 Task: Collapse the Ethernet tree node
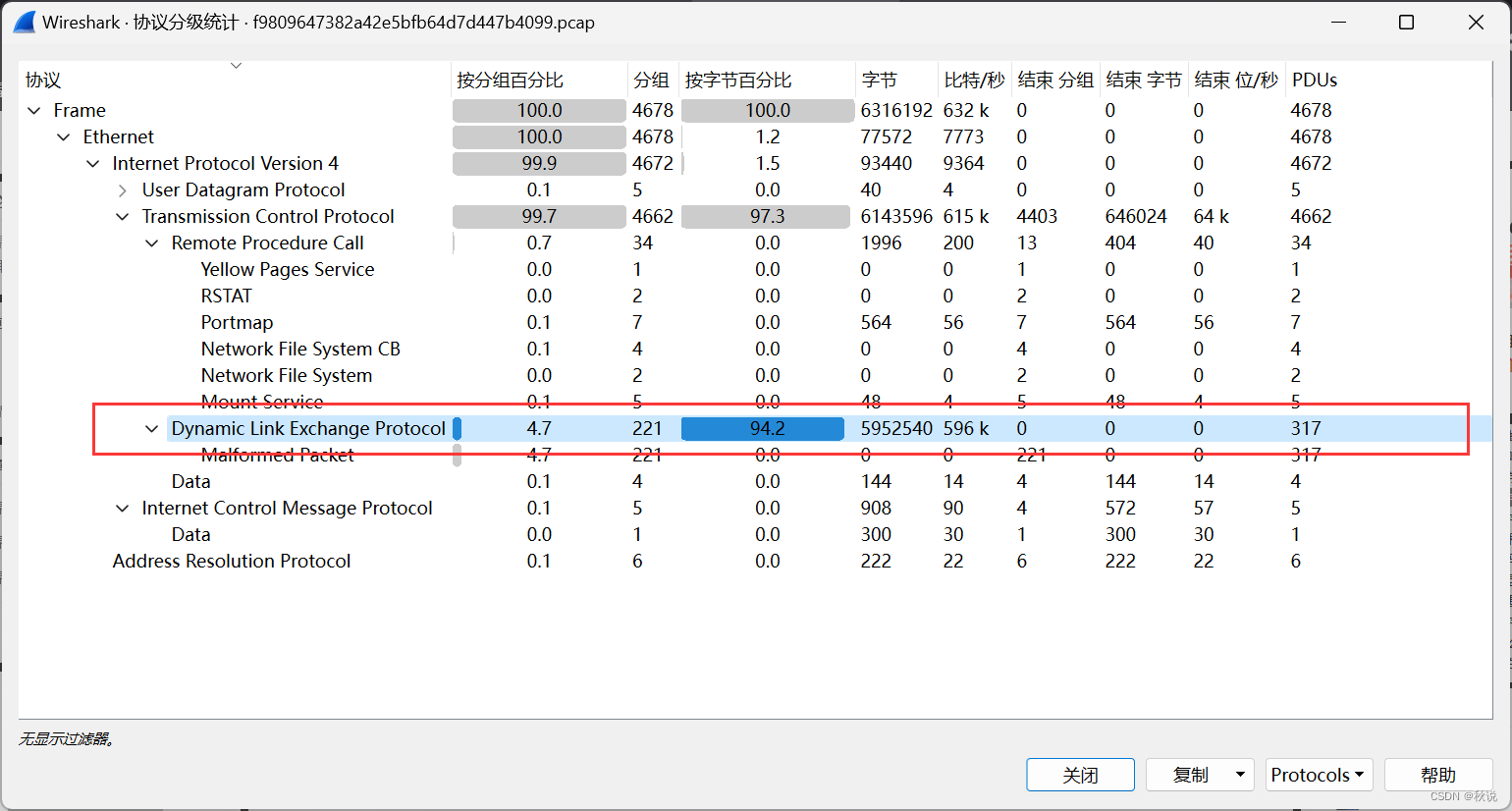pos(64,137)
